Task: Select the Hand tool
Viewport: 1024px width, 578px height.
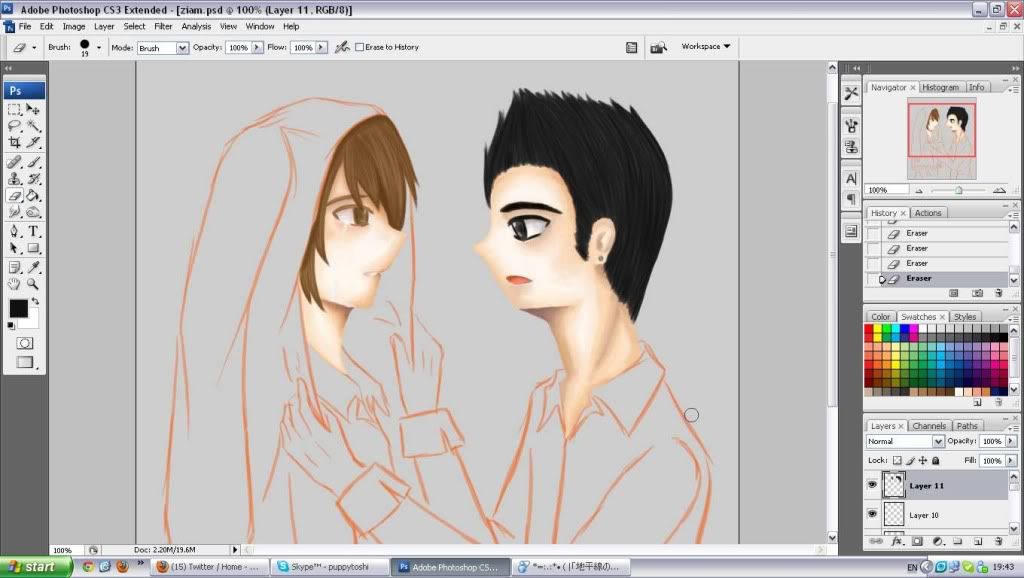Action: click(x=14, y=284)
